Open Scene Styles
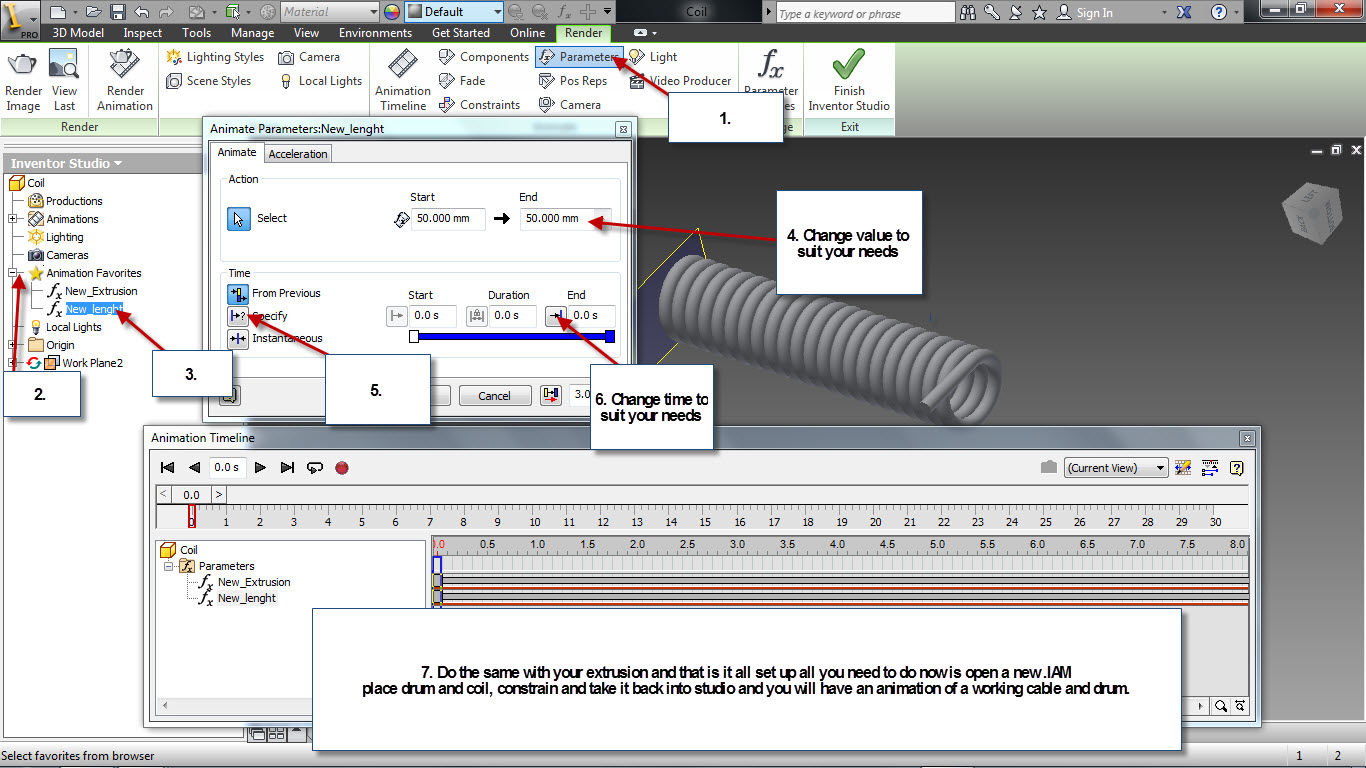The width and height of the screenshot is (1366, 768). [x=209, y=81]
